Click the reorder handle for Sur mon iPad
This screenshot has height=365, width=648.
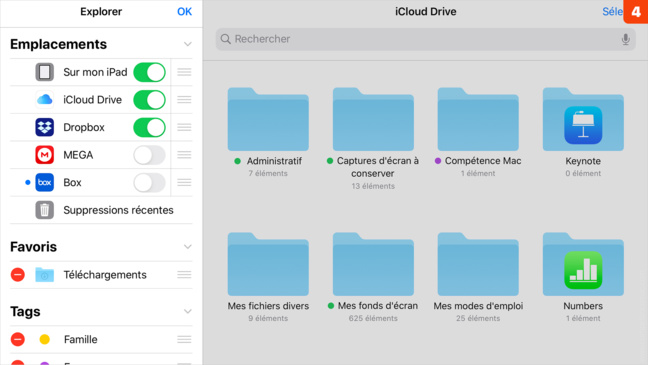(184, 72)
